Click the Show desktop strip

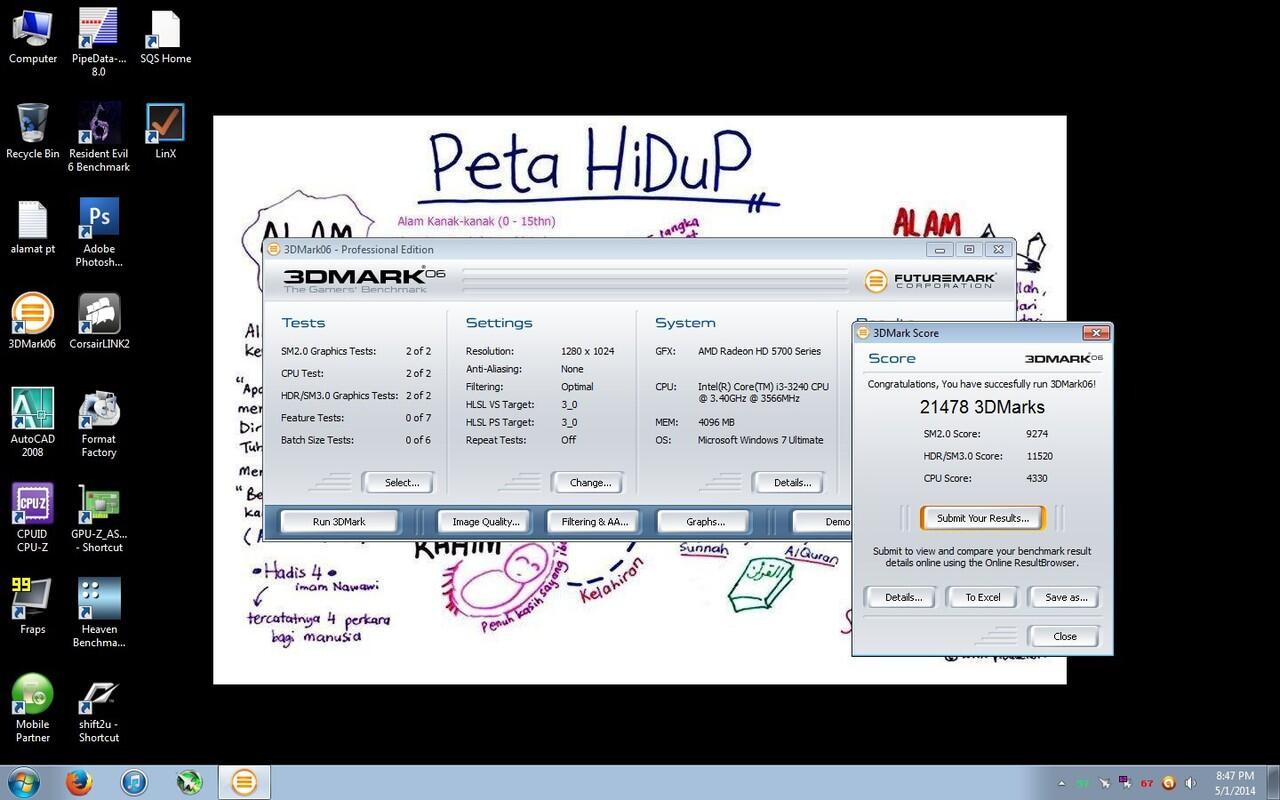[x=1273, y=783]
